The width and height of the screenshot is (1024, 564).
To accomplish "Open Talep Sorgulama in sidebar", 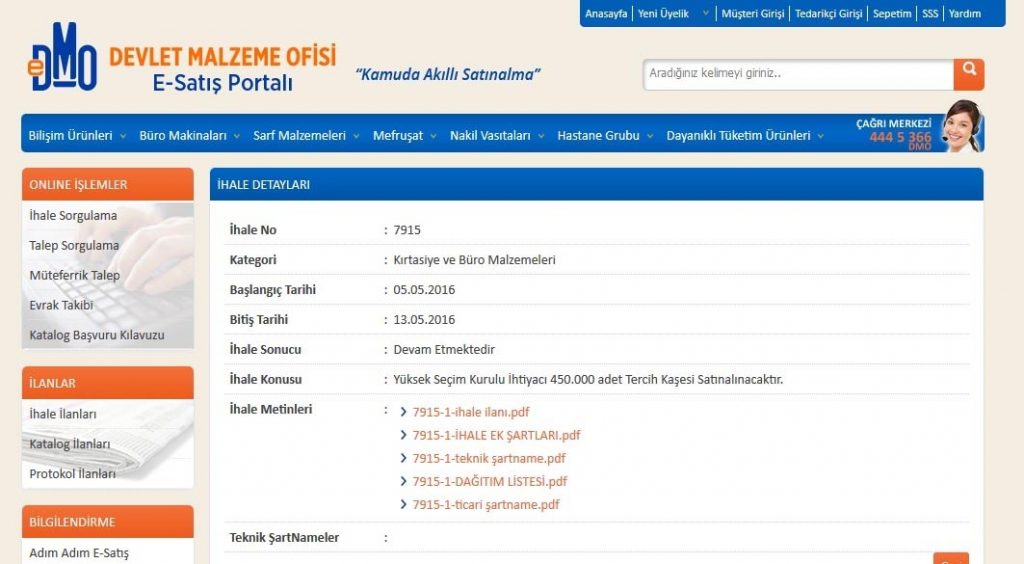I will [x=74, y=245].
